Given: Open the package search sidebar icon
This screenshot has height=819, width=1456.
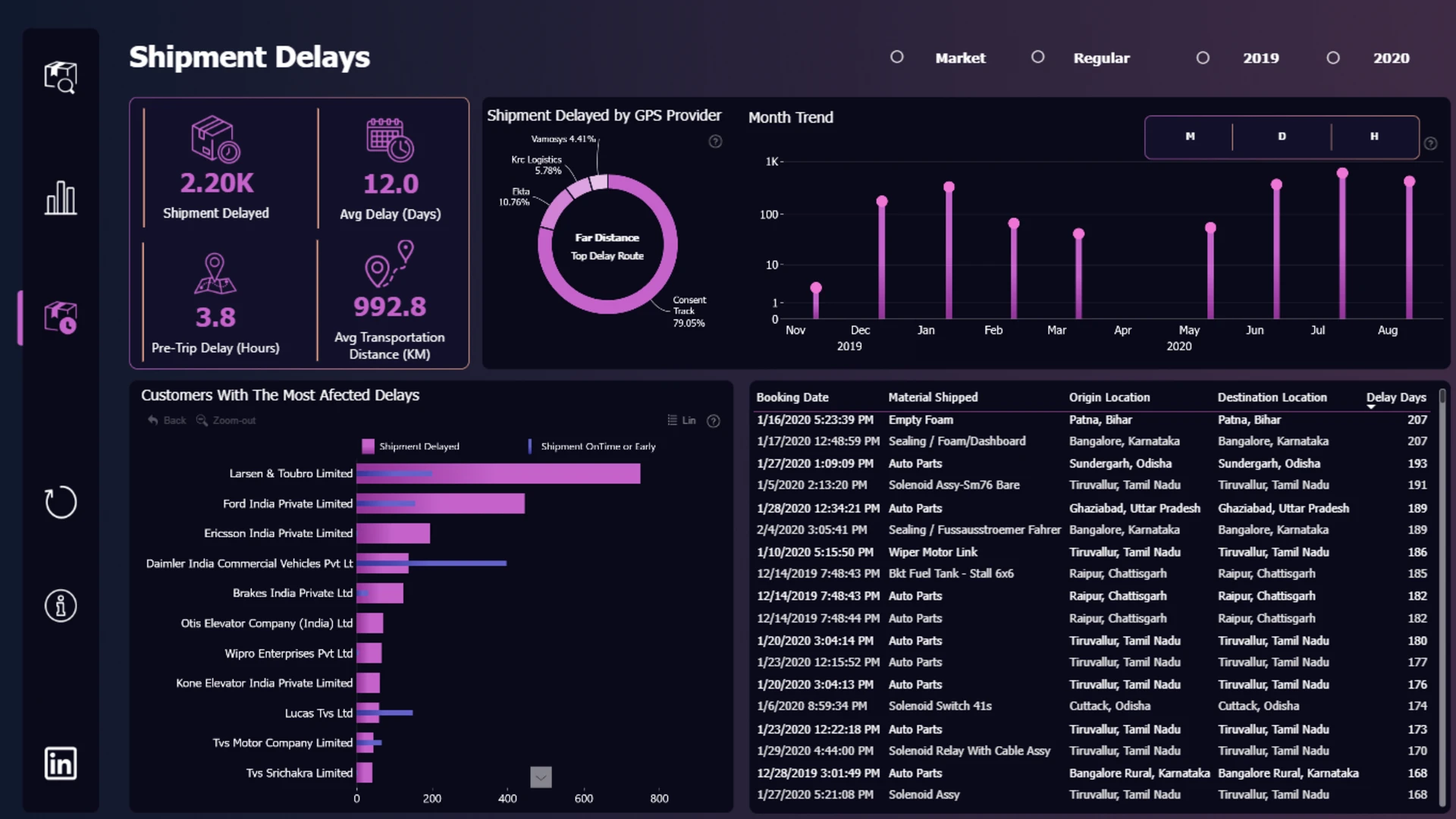Looking at the screenshot, I should point(61,77).
